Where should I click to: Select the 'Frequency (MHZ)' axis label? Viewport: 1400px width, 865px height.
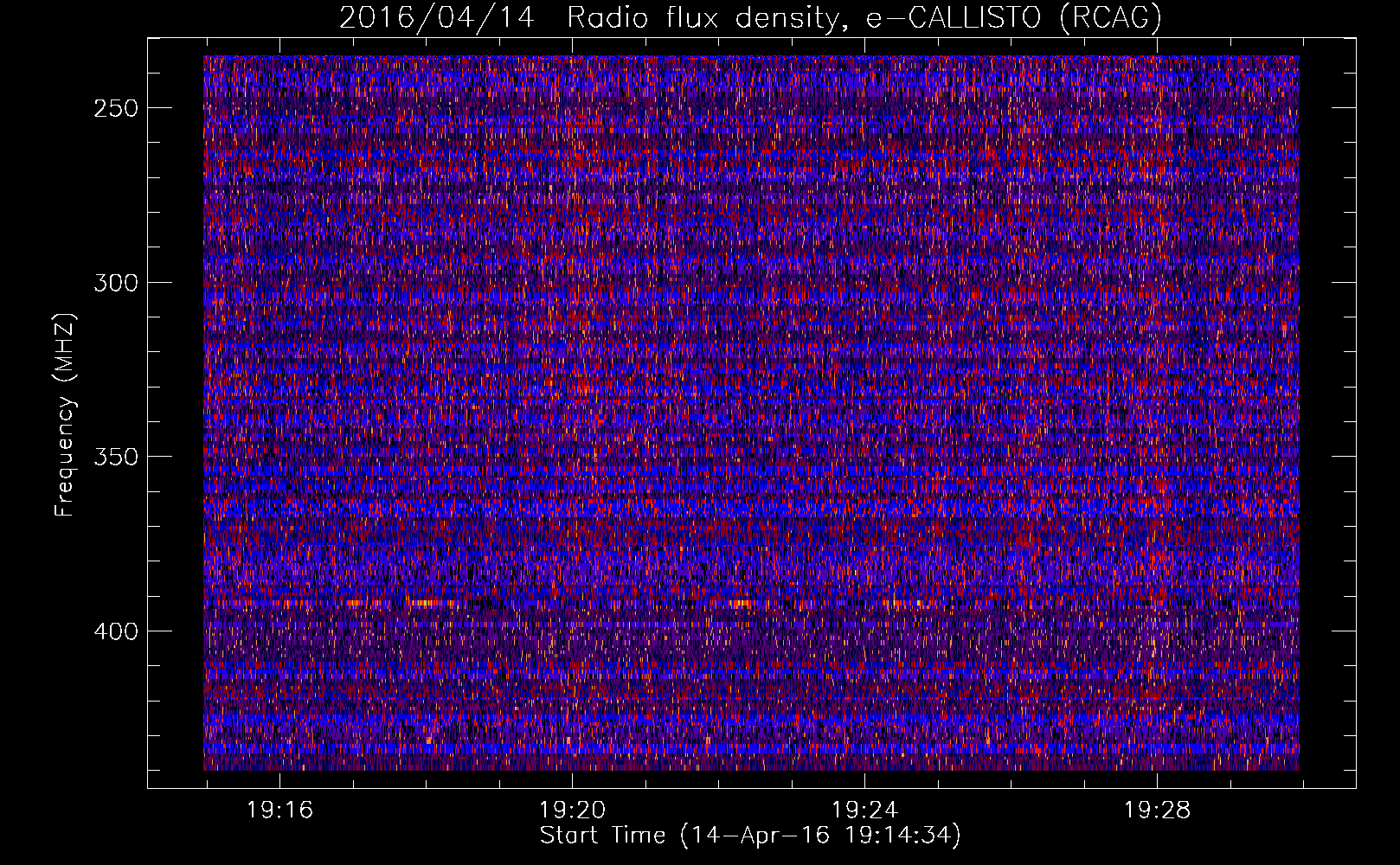click(65, 414)
